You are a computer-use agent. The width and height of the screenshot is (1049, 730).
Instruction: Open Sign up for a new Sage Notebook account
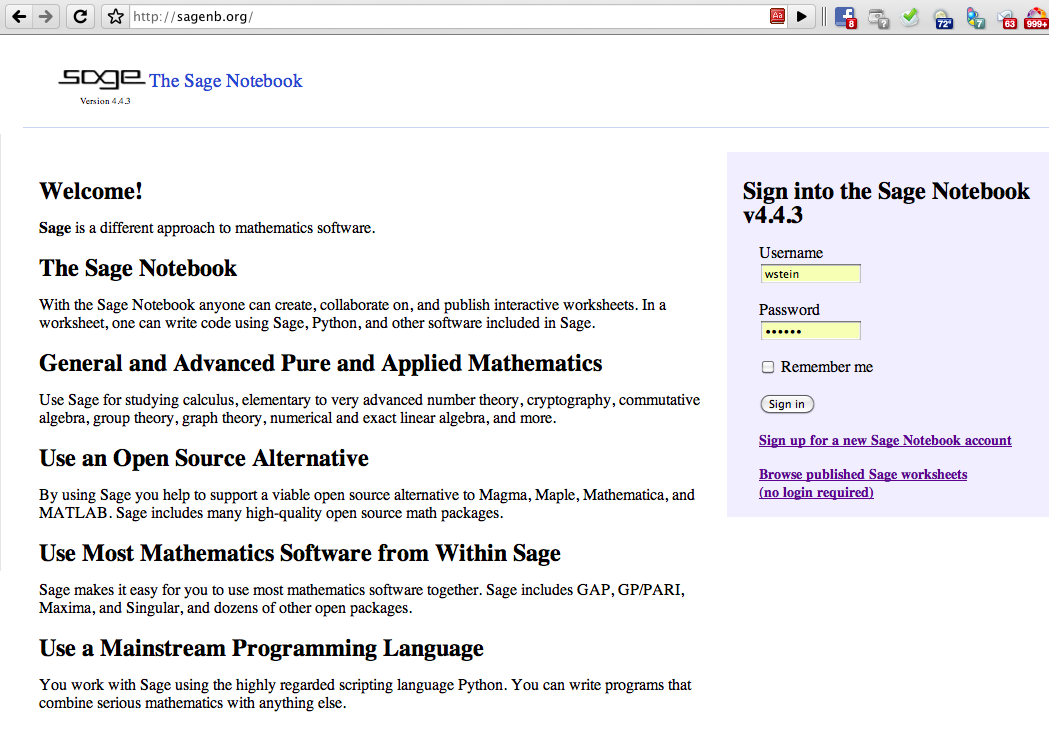click(x=885, y=440)
